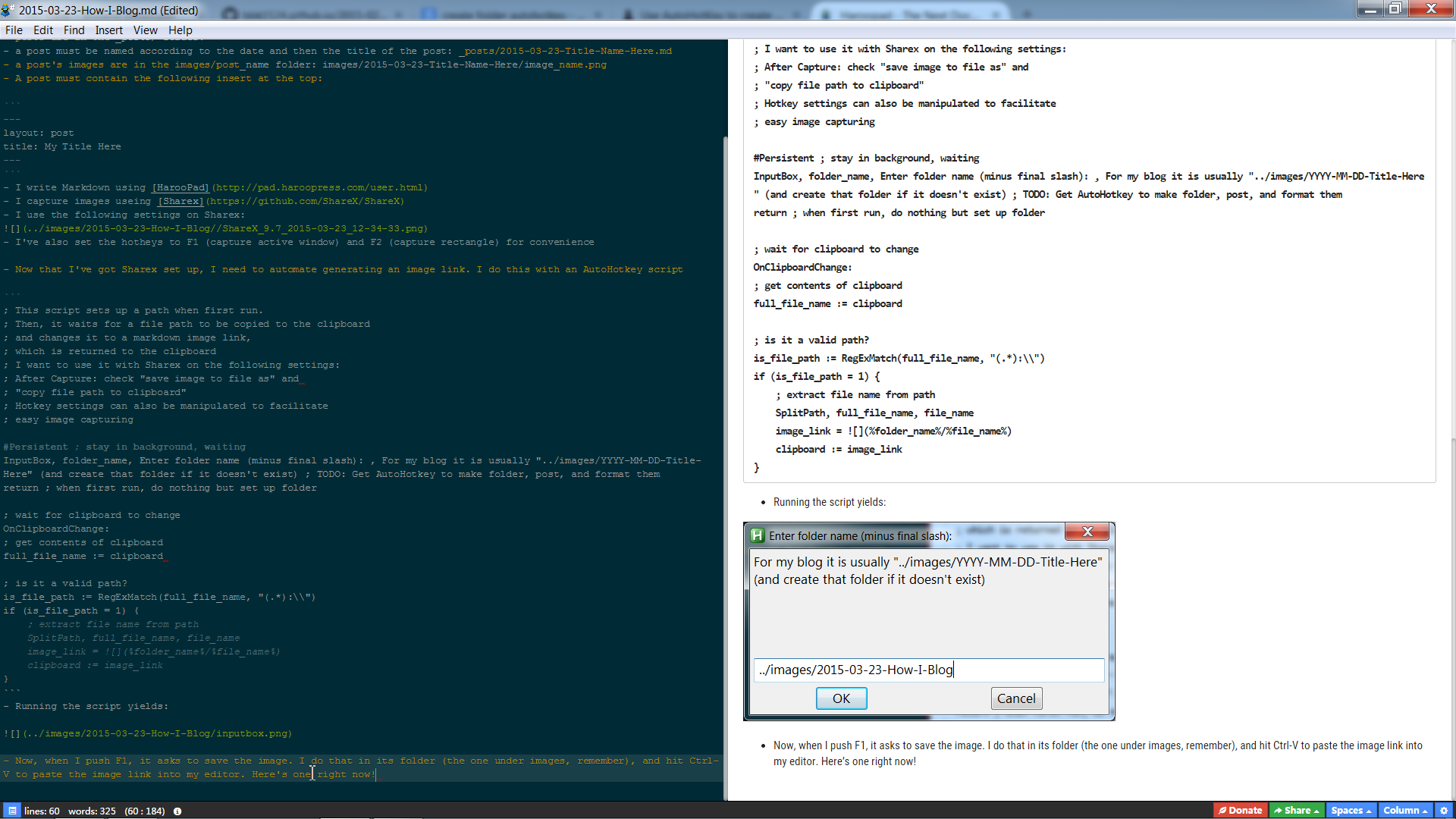Open the File menu
The height and width of the screenshot is (819, 1456).
(x=14, y=30)
